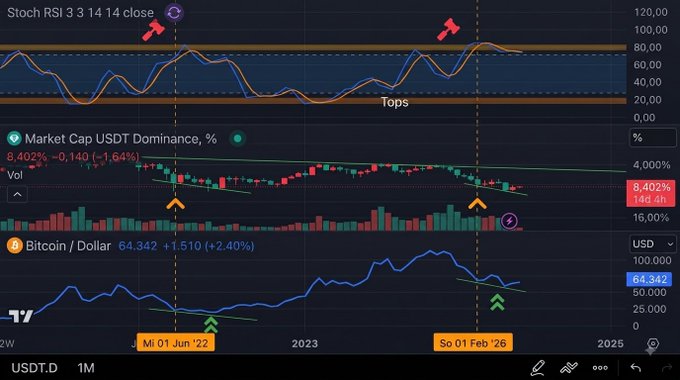
Task: Select the Tops text annotation
Action: tap(395, 102)
